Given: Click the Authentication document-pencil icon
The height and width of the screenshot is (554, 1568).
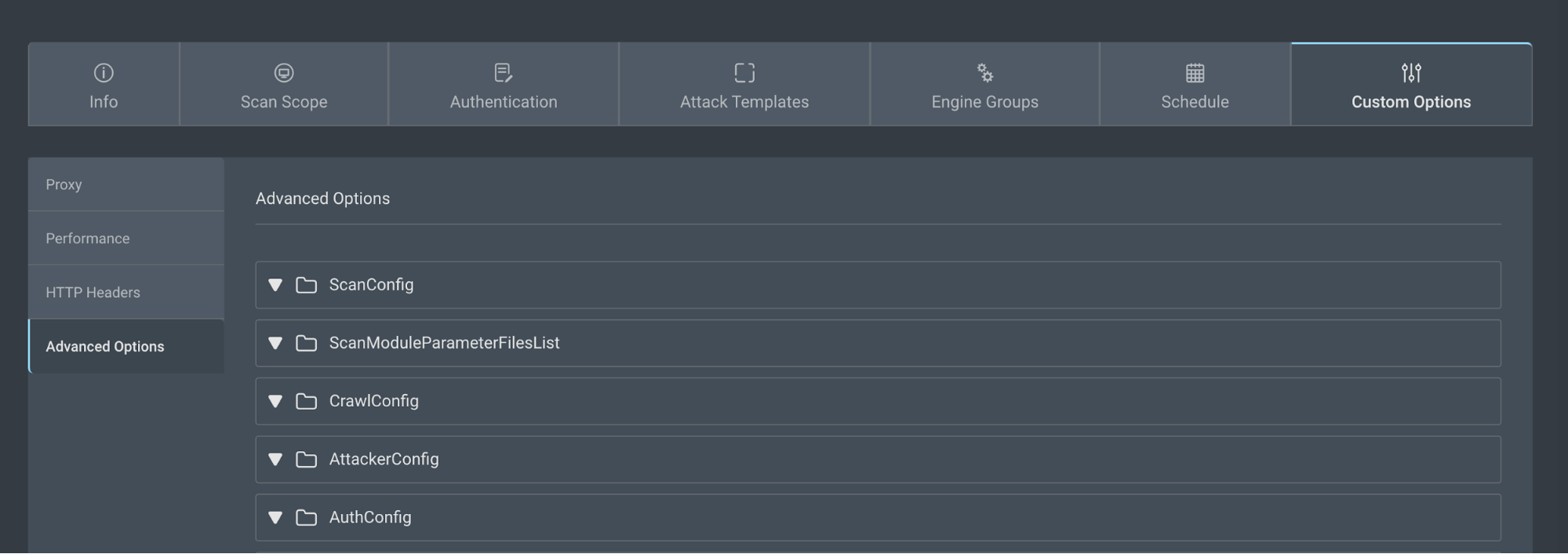Looking at the screenshot, I should click(x=504, y=73).
